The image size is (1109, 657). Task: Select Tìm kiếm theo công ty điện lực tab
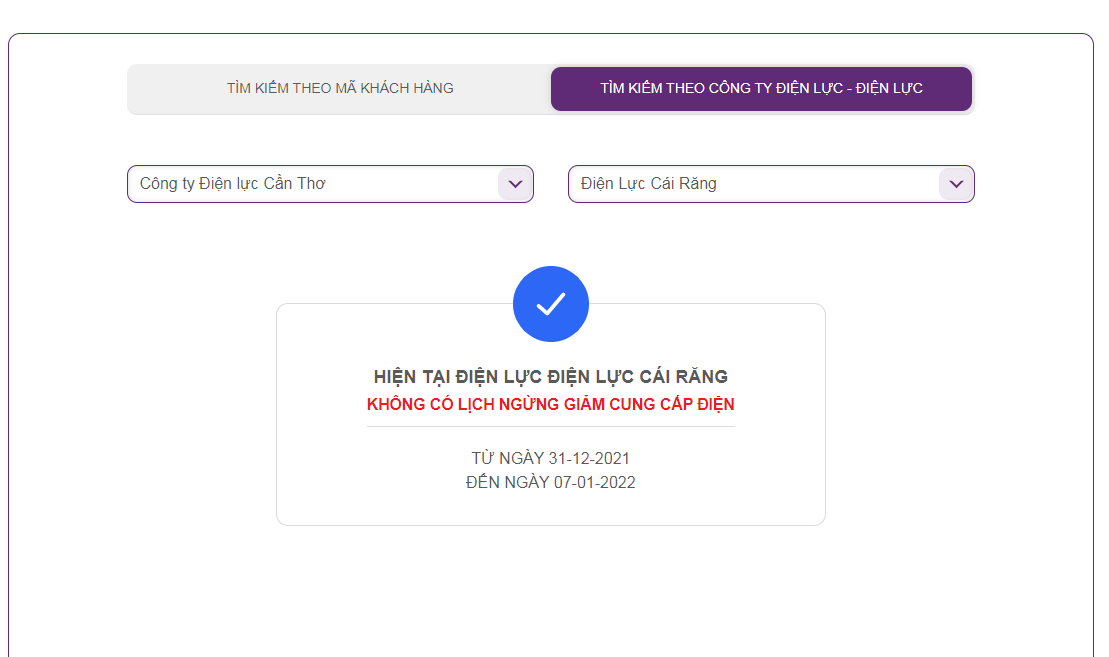click(x=761, y=88)
